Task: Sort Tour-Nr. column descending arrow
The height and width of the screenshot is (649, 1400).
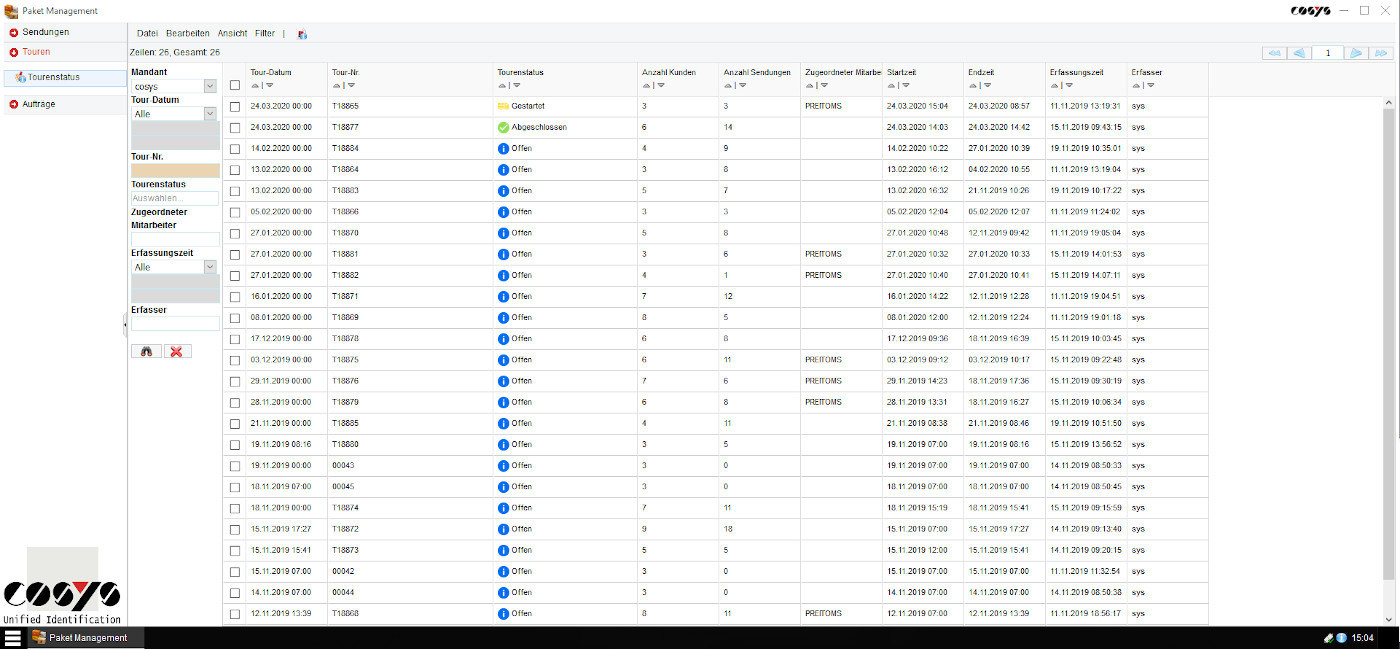Action: [x=352, y=86]
